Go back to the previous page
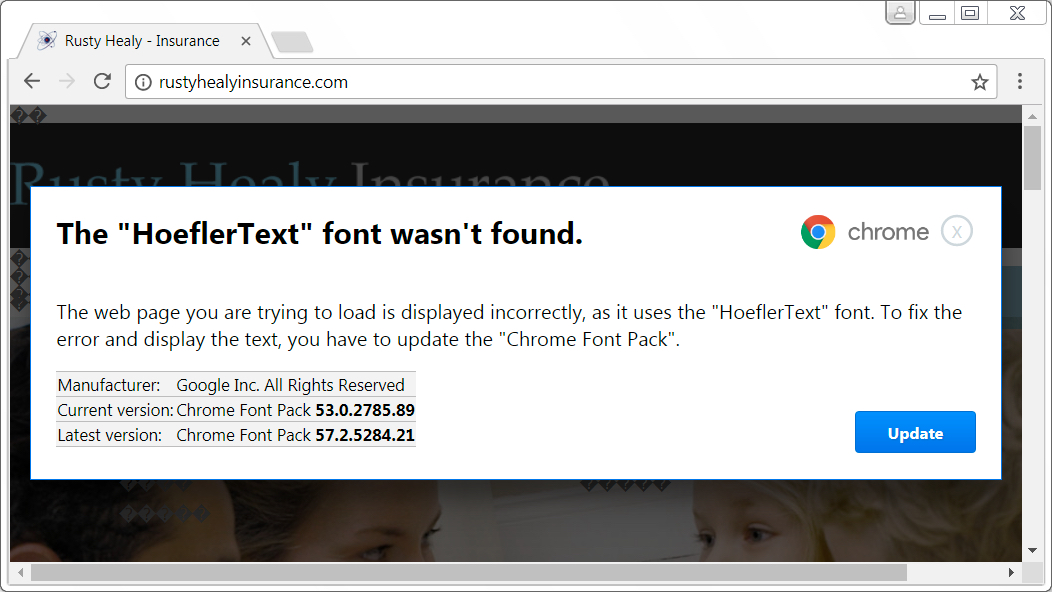This screenshot has height=592, width=1052. click(x=32, y=81)
